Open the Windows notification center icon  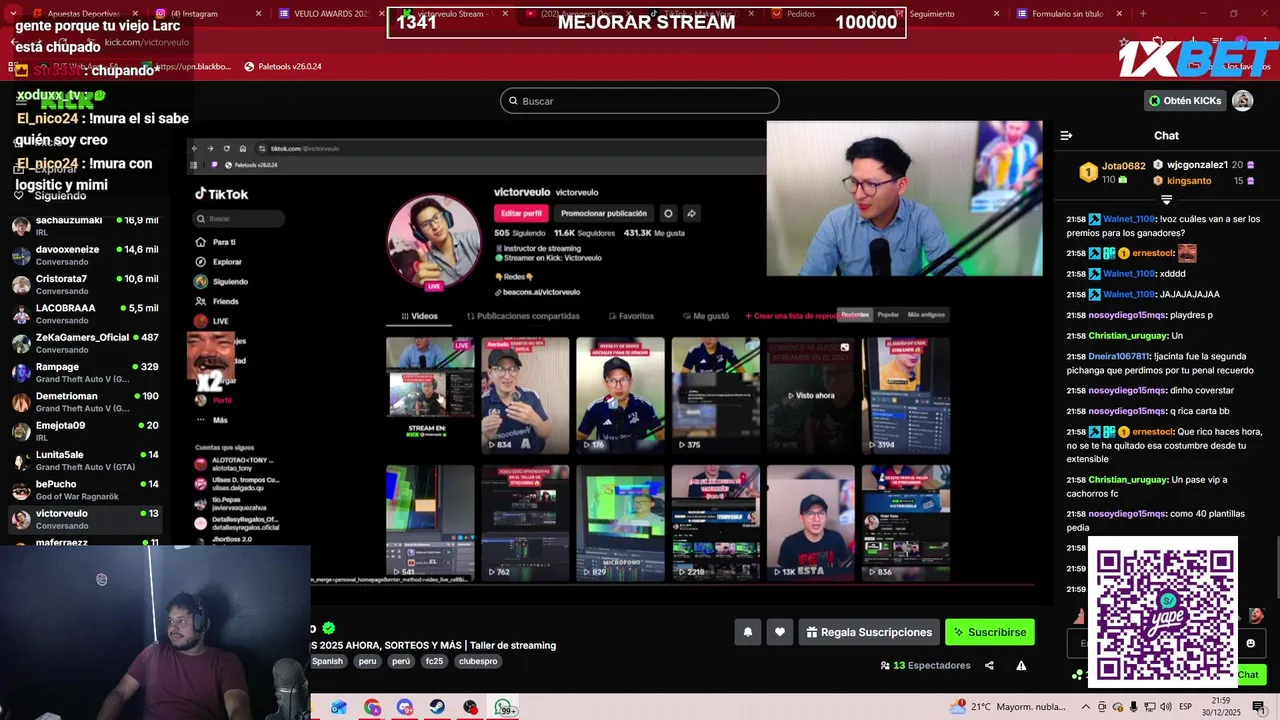(1258, 707)
